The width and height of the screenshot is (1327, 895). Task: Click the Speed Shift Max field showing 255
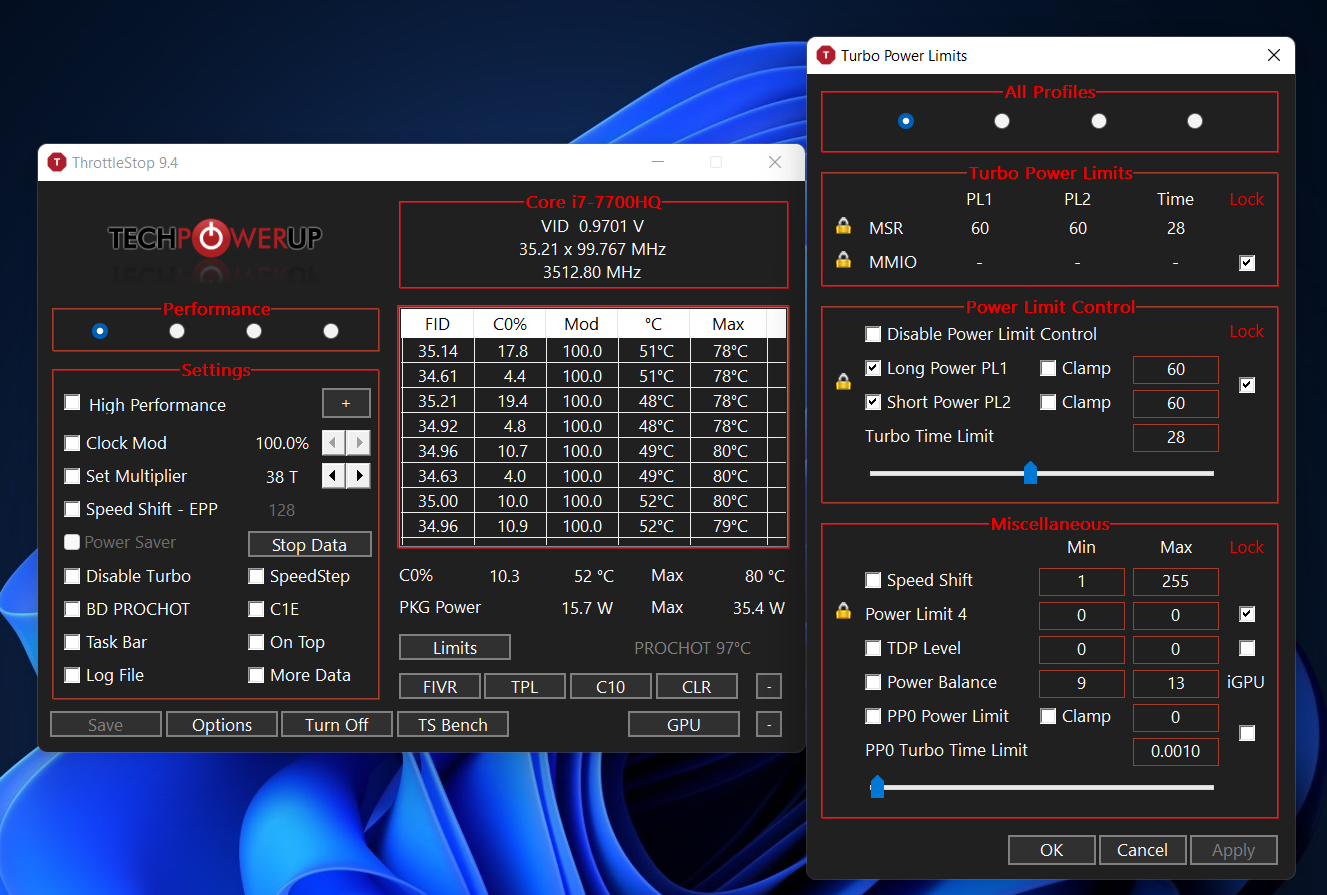pos(1176,581)
